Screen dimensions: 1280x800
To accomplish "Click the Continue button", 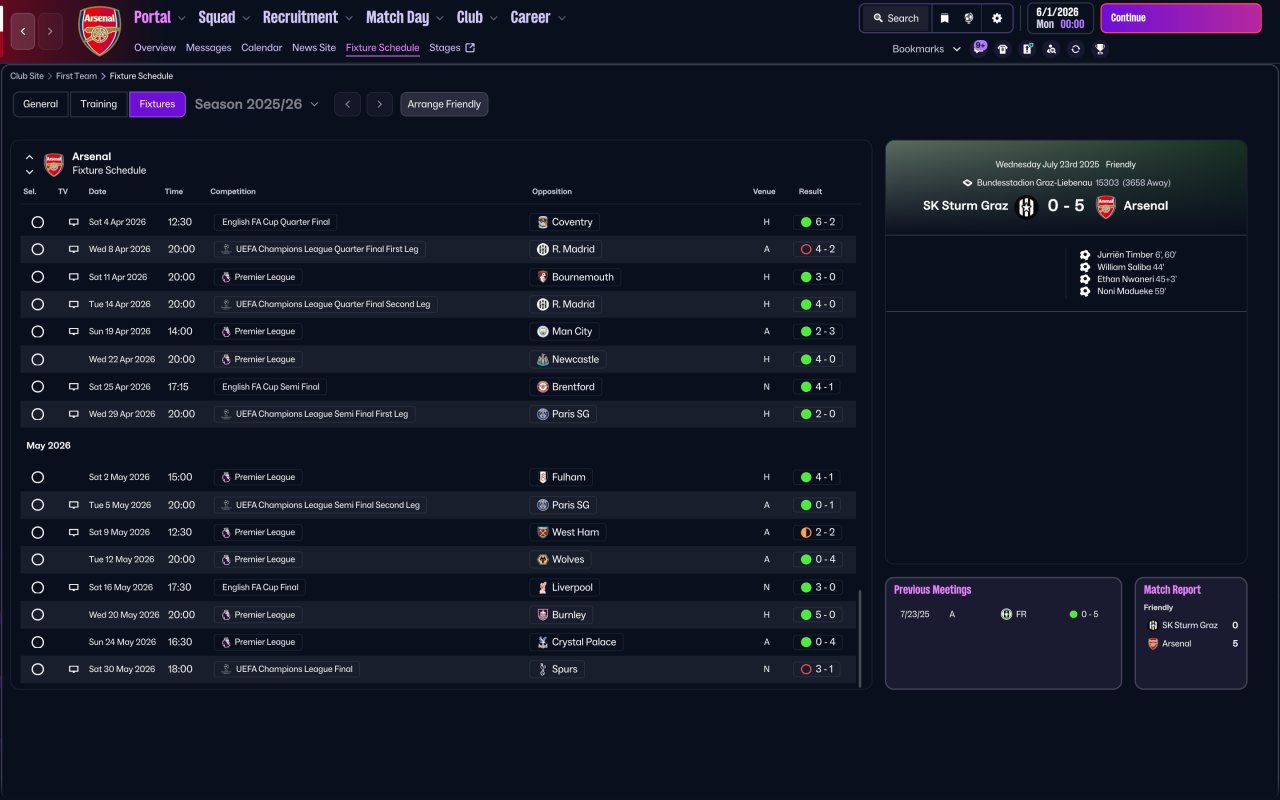I will pyautogui.click(x=1181, y=18).
